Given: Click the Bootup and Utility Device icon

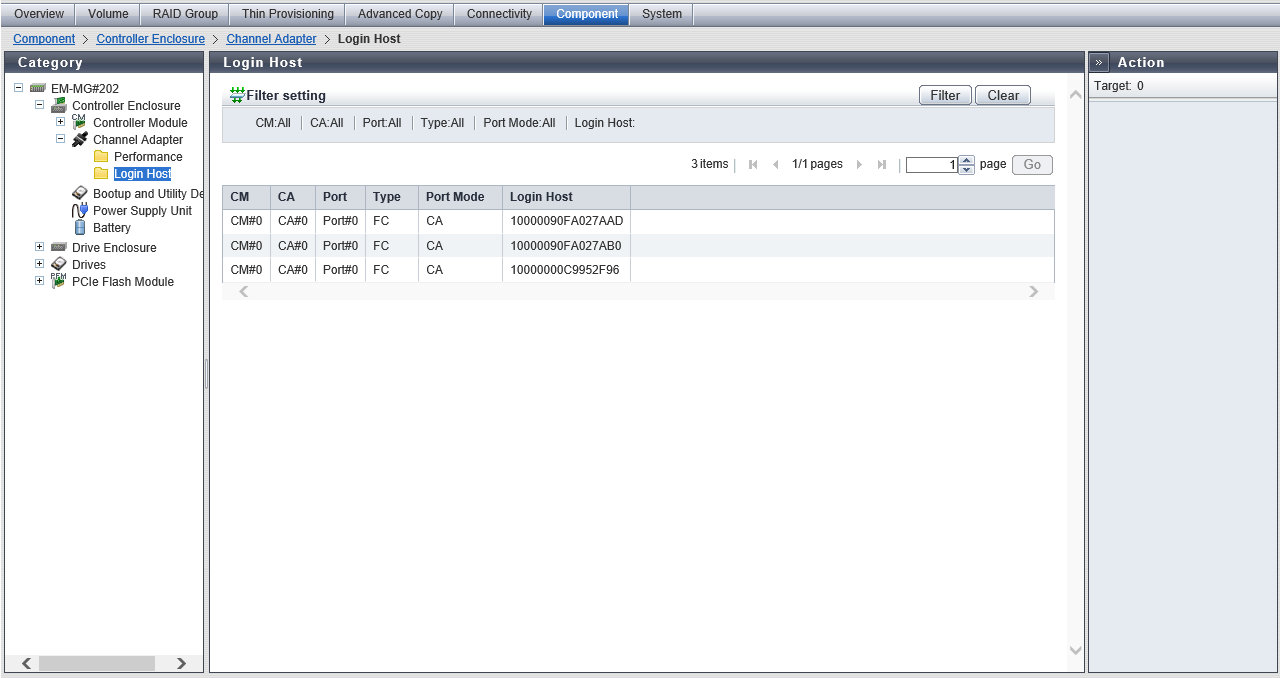Looking at the screenshot, I should 80,194.
